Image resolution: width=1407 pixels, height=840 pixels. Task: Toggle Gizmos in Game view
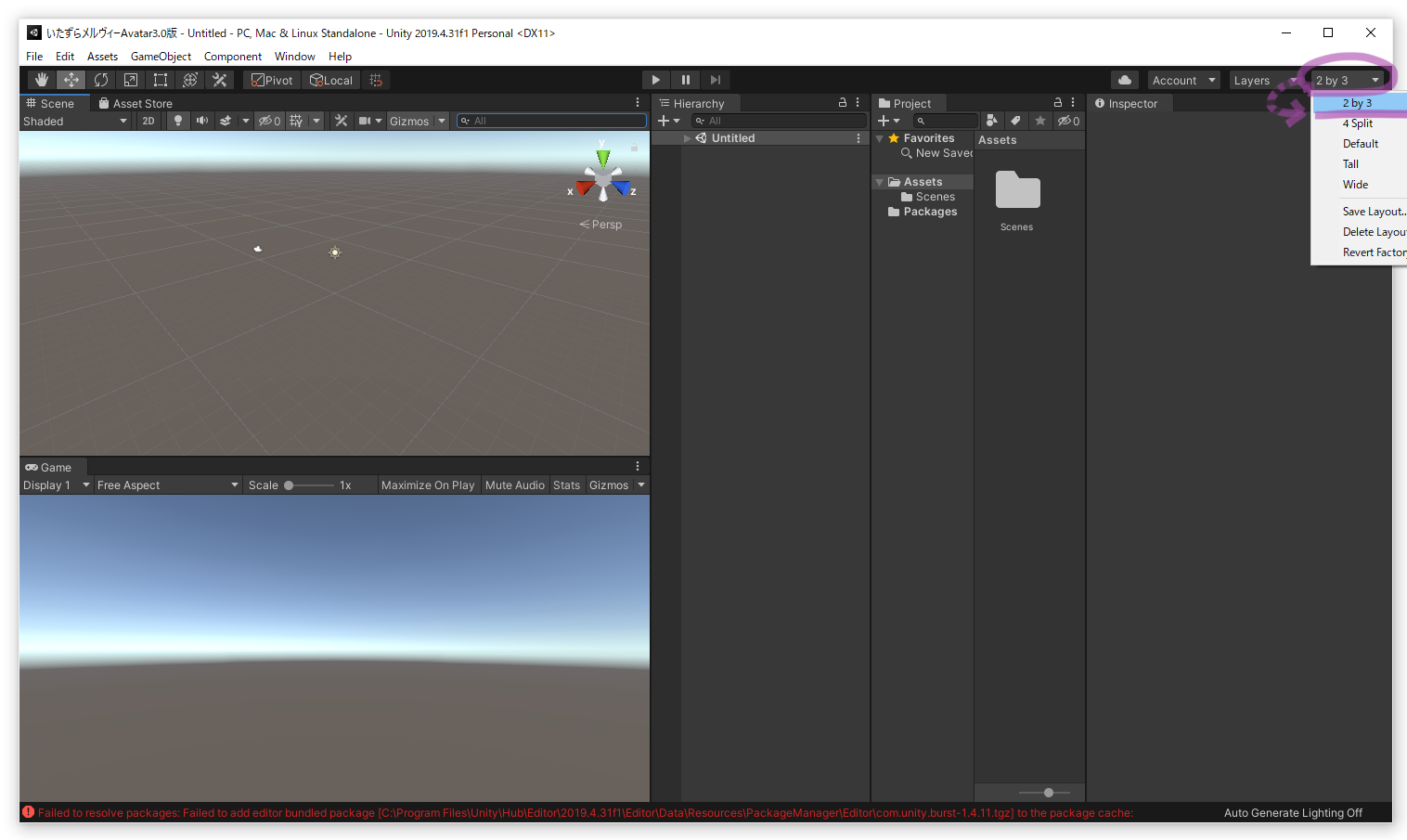[609, 485]
